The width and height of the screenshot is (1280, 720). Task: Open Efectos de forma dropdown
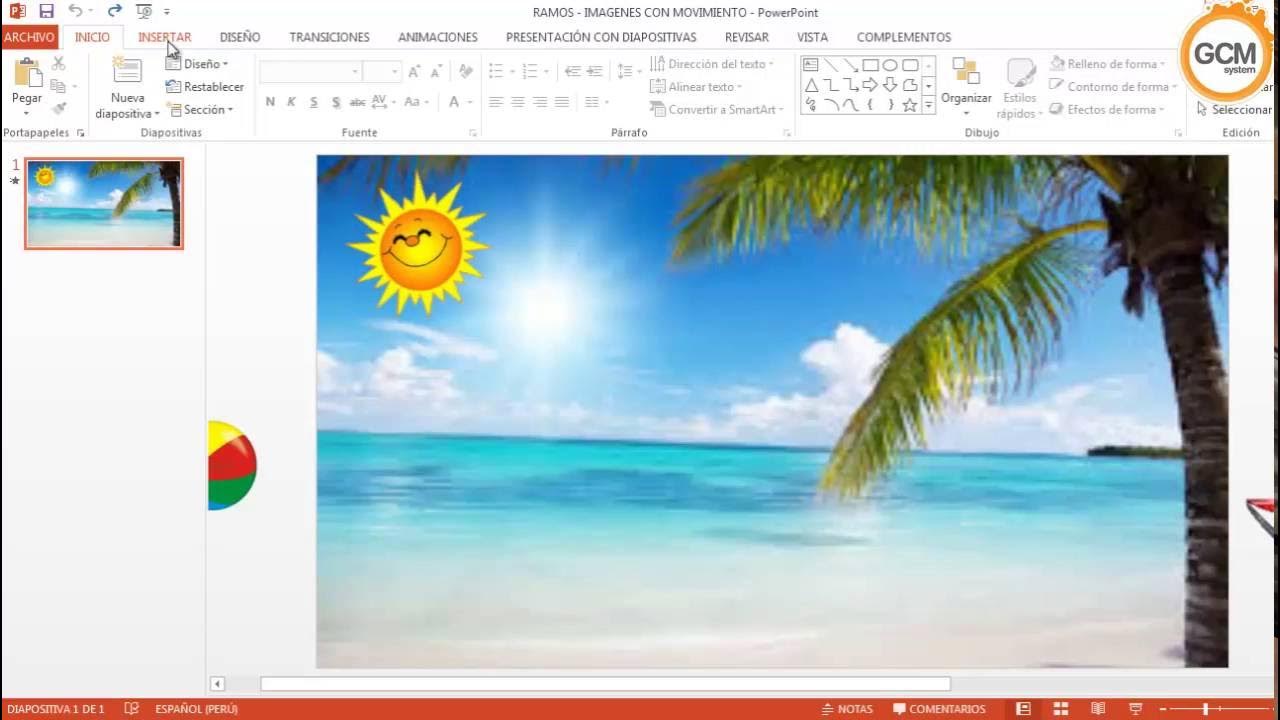(x=1107, y=110)
